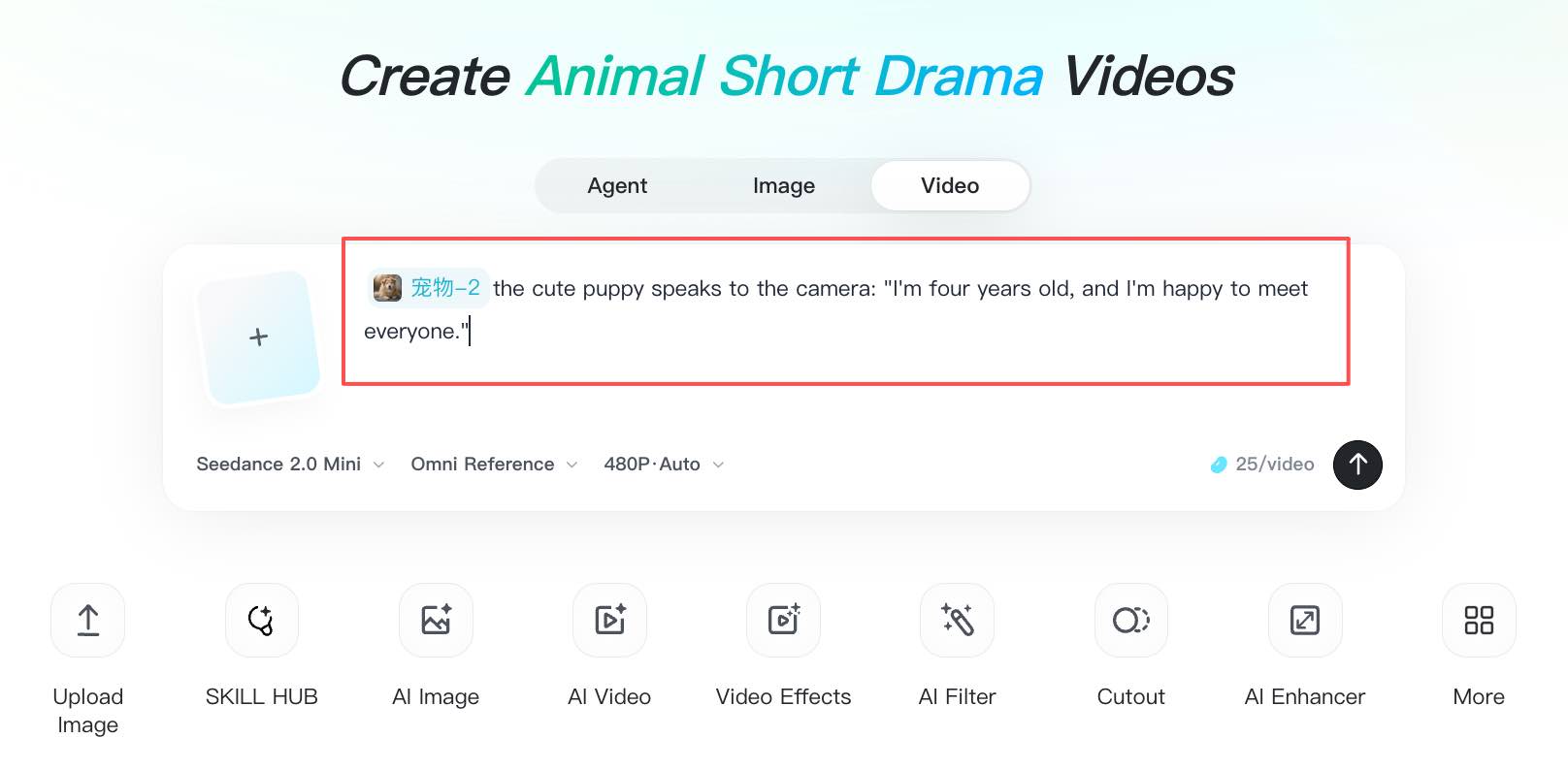Launch the AI Image tool icon
The image size is (1568, 770).
tap(436, 620)
